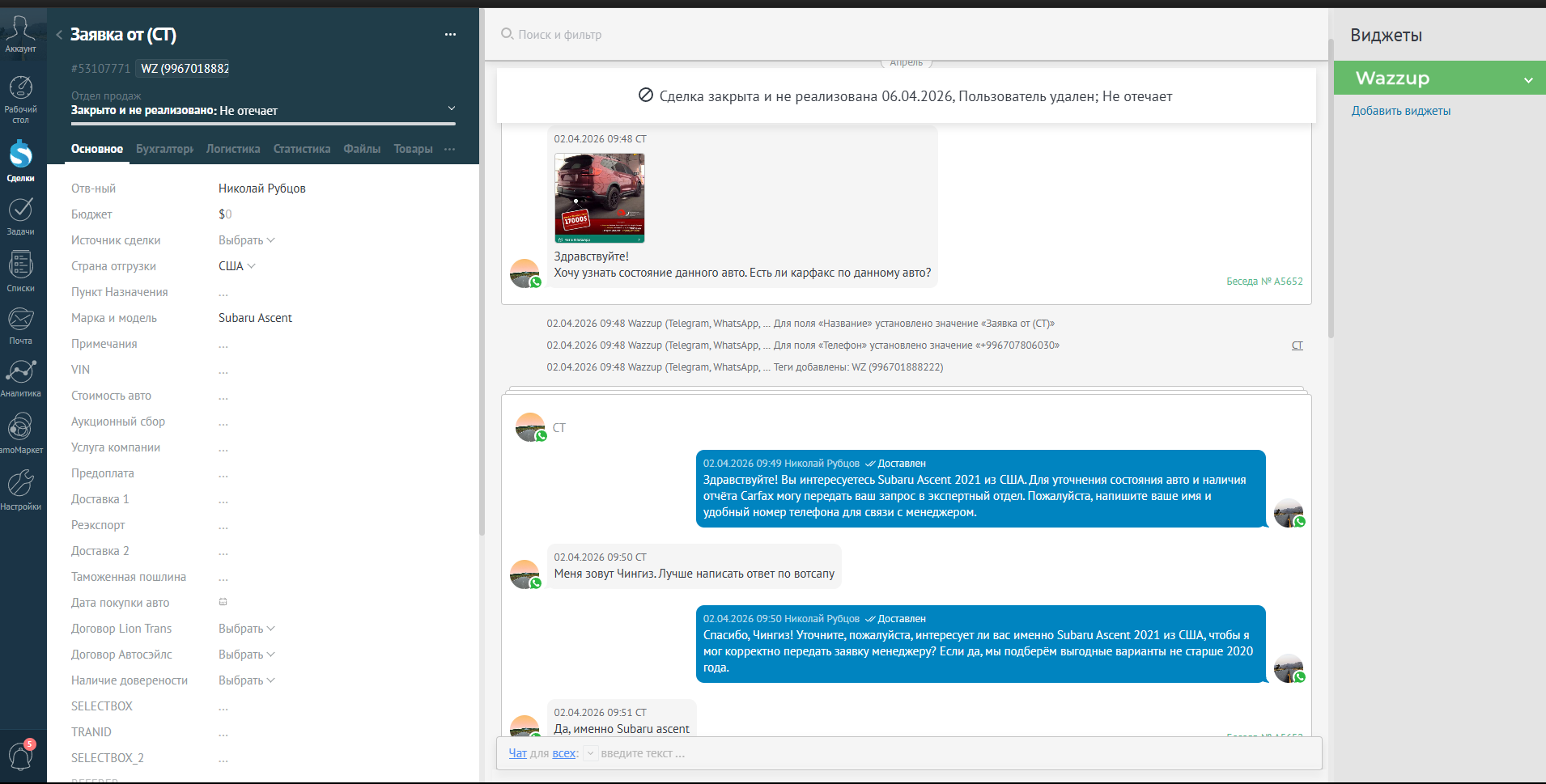Expand the deal stage status dropdown
Screen dimensions: 1546x784
pos(452,108)
